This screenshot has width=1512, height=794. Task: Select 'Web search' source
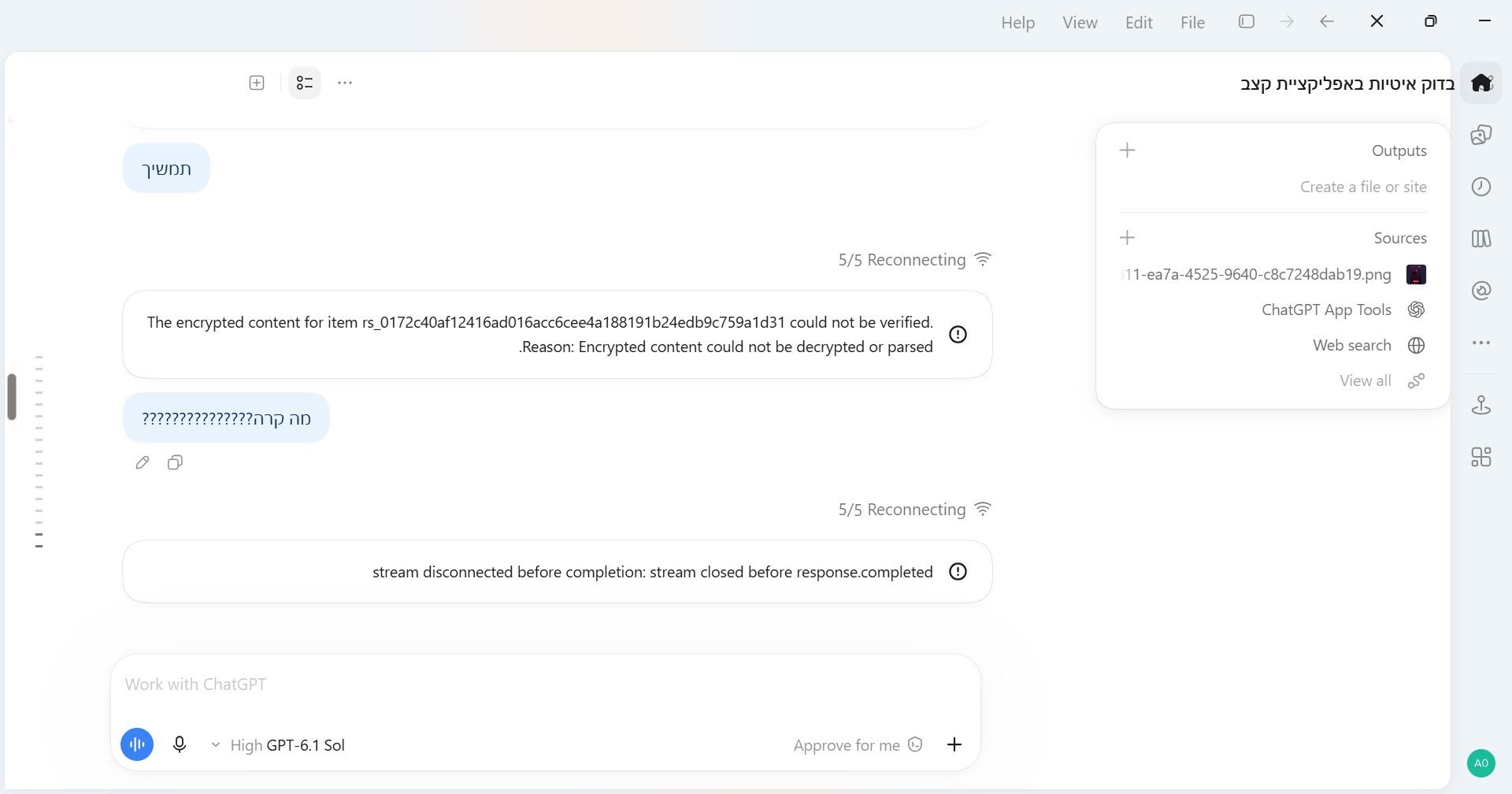point(1369,345)
